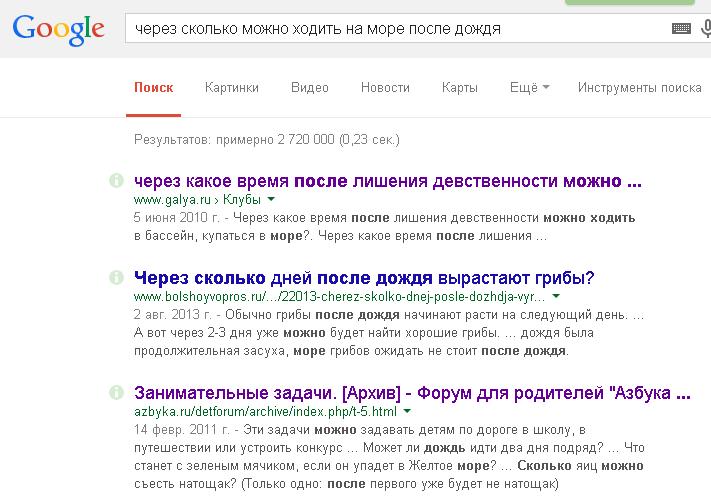Click the voice search microphone icon
The height and width of the screenshot is (498, 711).
click(706, 28)
